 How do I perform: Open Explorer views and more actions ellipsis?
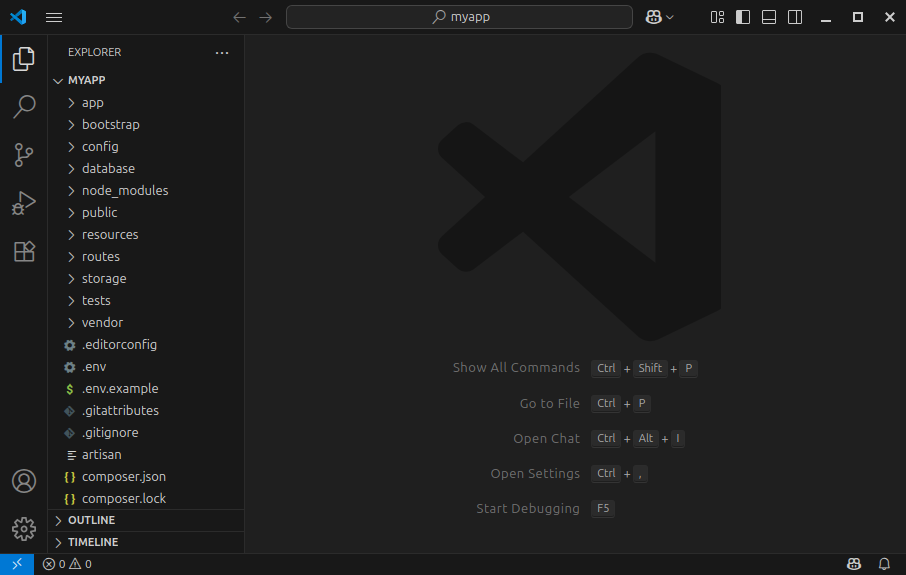(x=222, y=53)
